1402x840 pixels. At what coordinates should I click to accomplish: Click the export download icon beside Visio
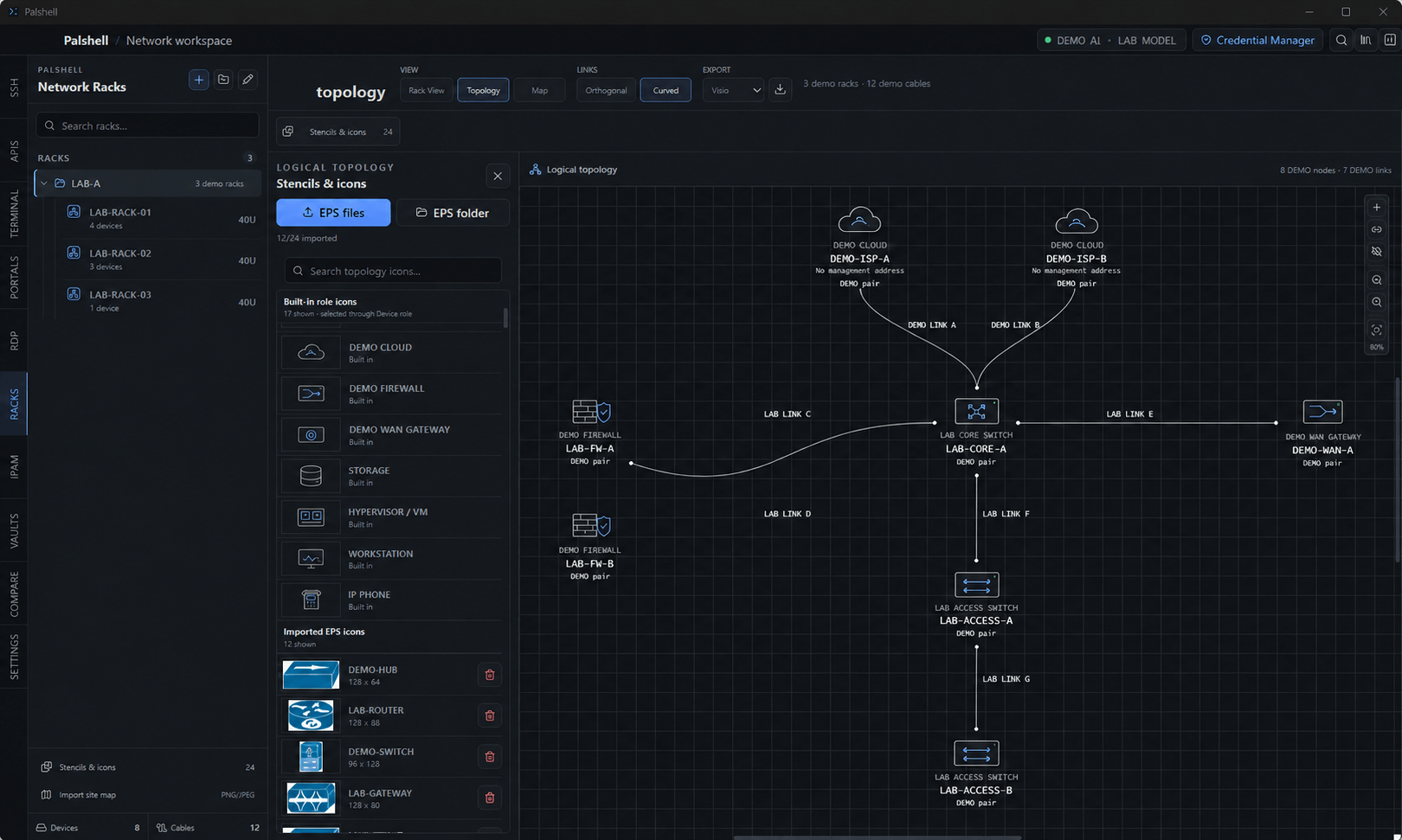tap(780, 90)
